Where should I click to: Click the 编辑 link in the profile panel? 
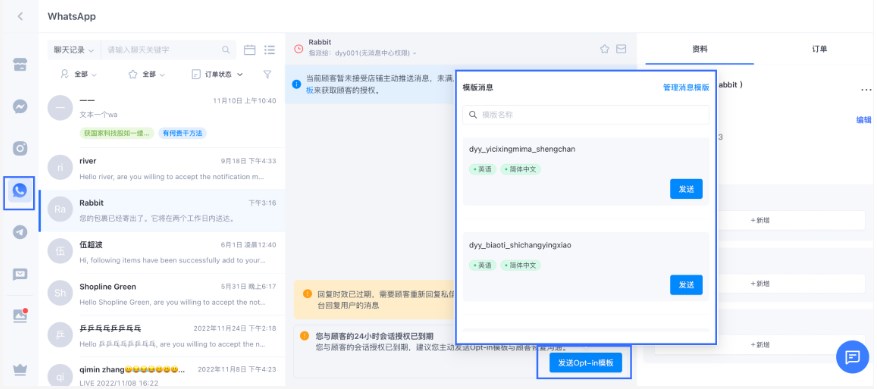[864, 120]
